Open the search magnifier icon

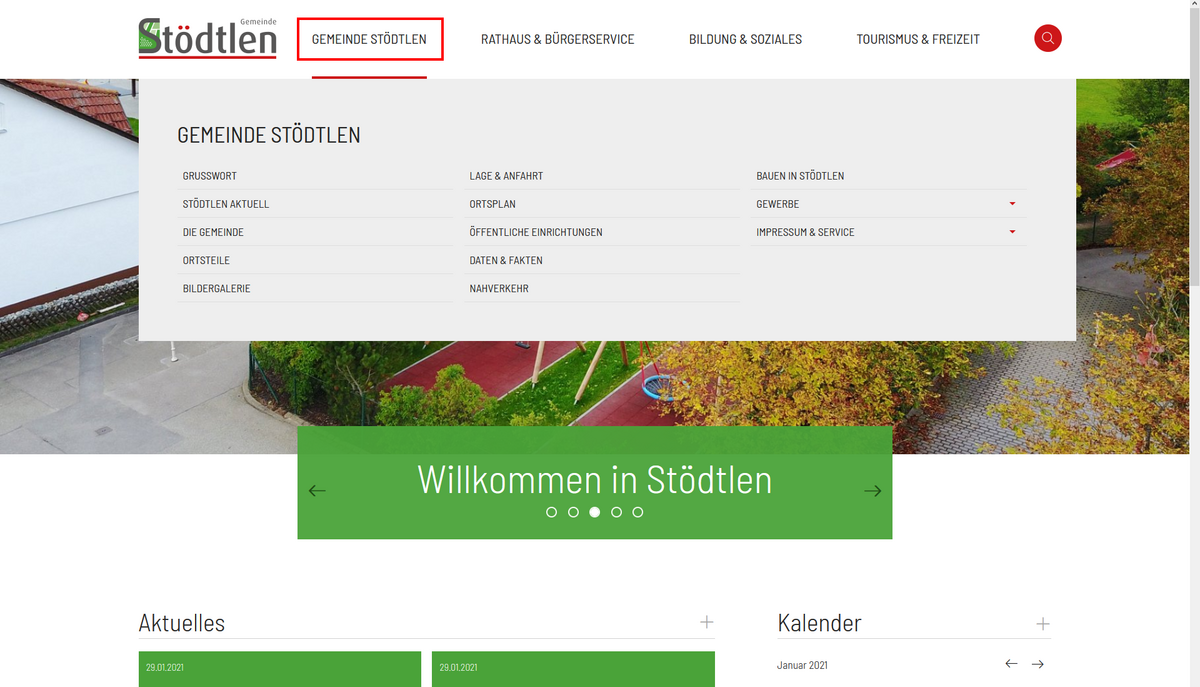[x=1047, y=38]
